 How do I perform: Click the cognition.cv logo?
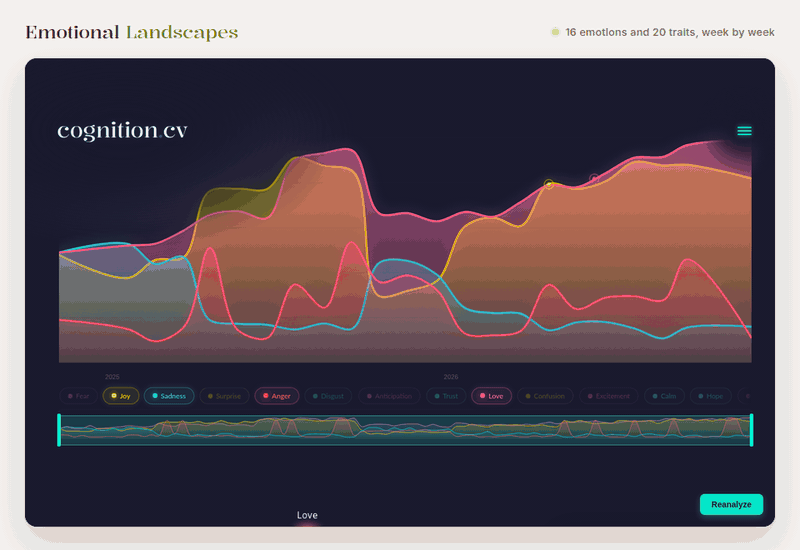pyautogui.click(x=122, y=131)
